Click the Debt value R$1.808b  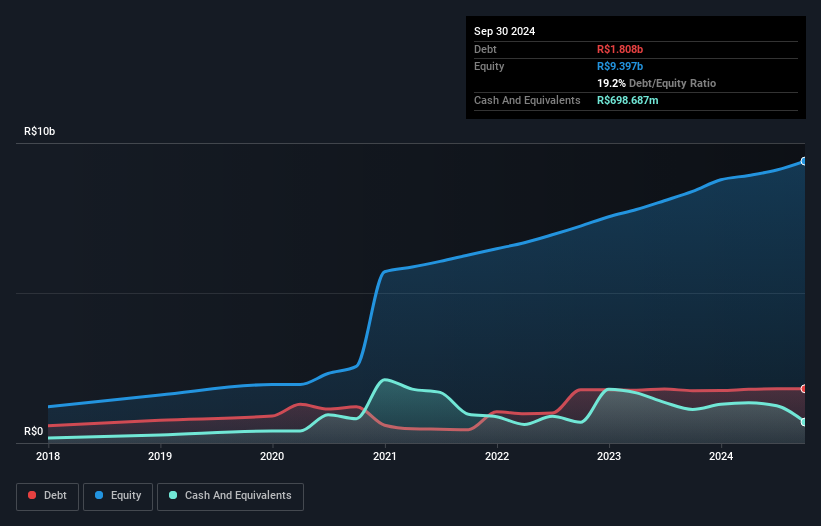[620, 49]
